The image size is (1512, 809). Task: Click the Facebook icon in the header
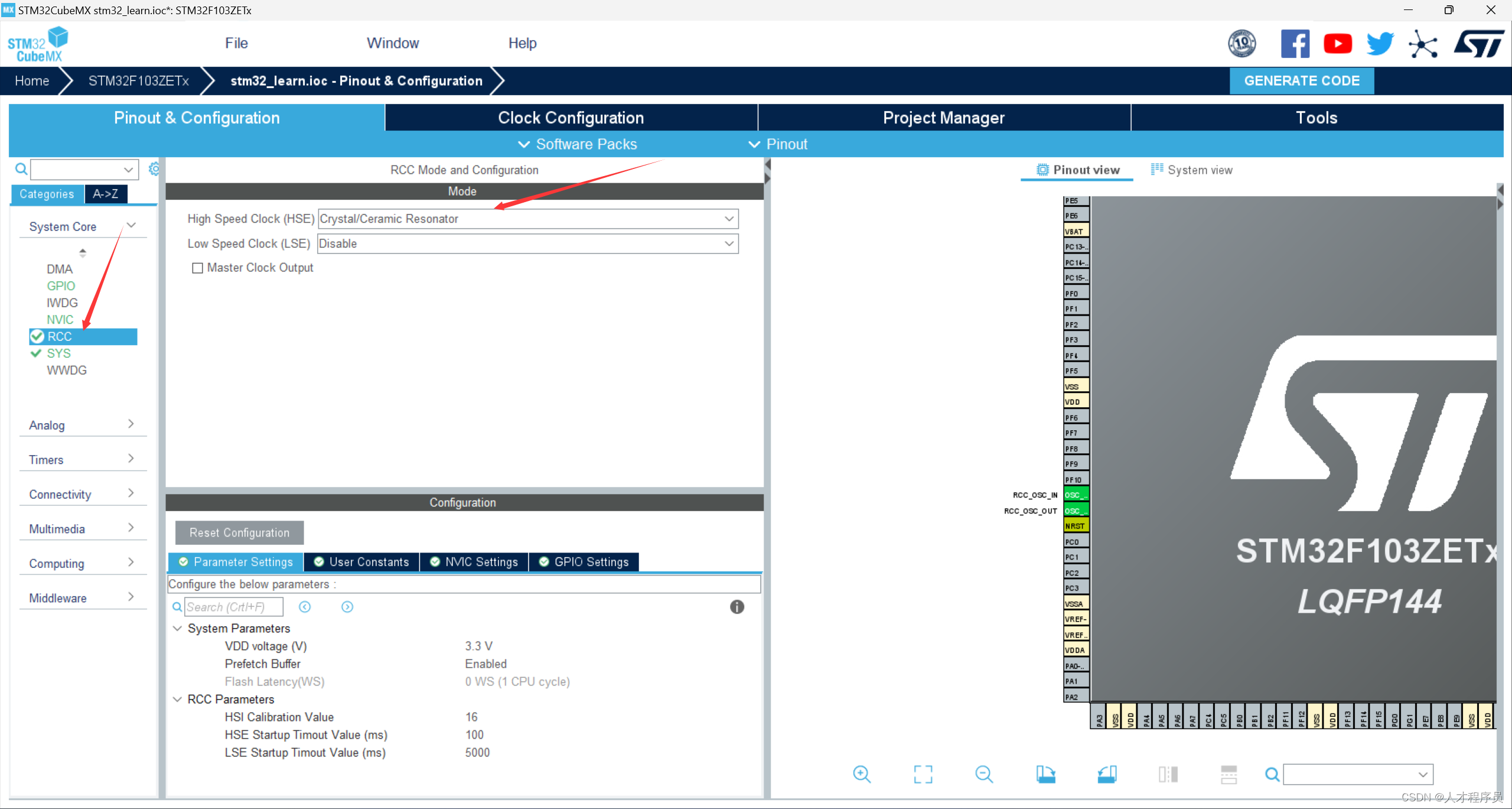click(1295, 44)
